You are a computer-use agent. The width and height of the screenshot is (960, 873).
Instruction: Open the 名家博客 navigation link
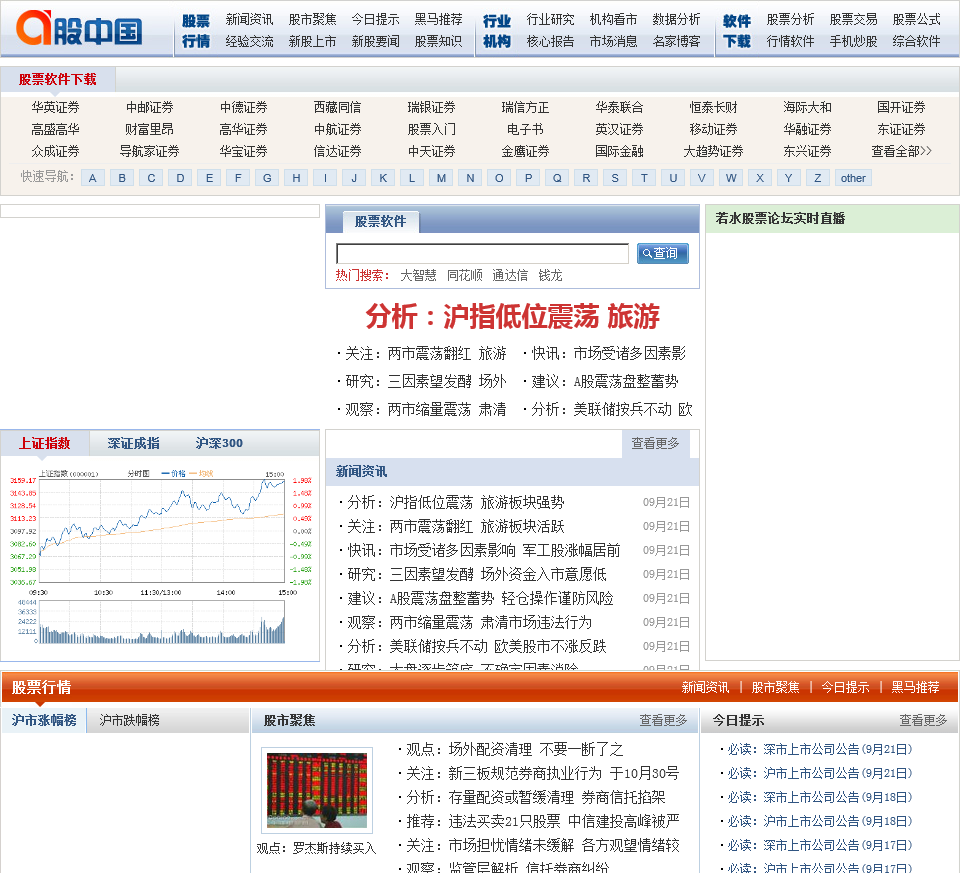point(677,42)
